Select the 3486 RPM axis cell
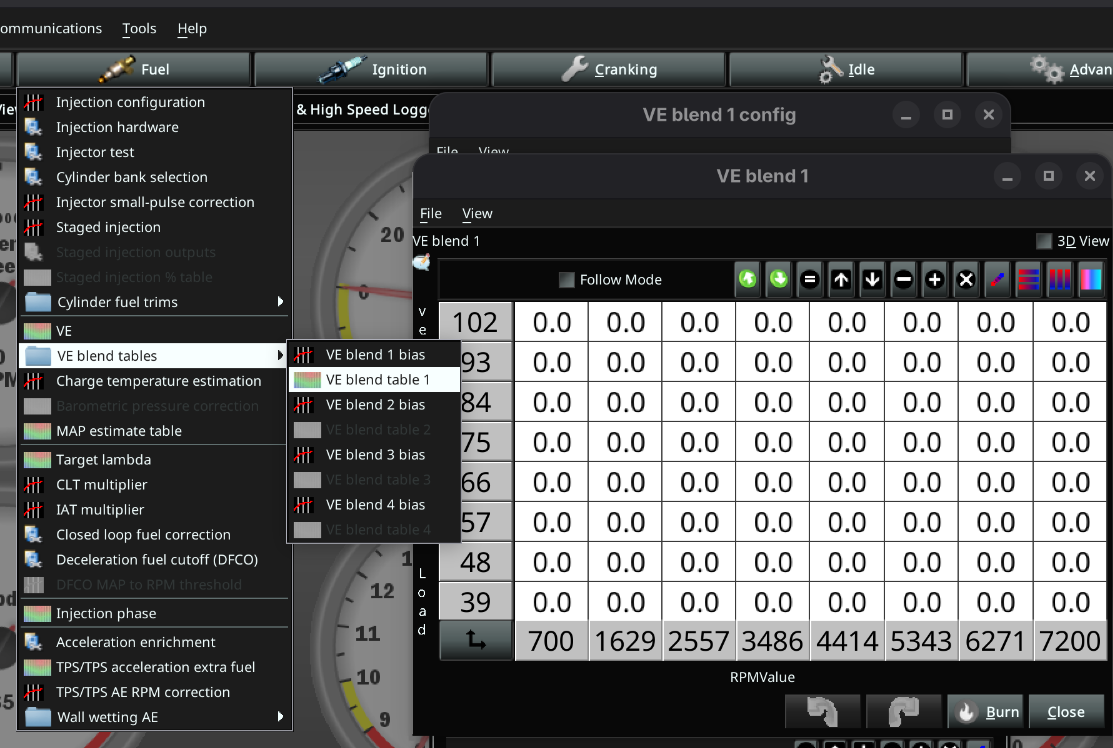Image resolution: width=1113 pixels, height=748 pixels. point(773,641)
